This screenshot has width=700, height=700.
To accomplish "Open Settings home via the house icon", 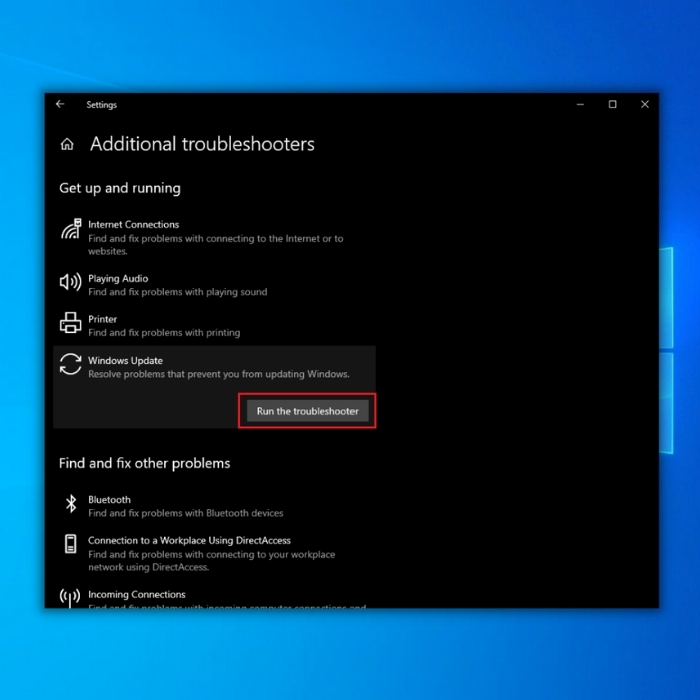I will [67, 144].
